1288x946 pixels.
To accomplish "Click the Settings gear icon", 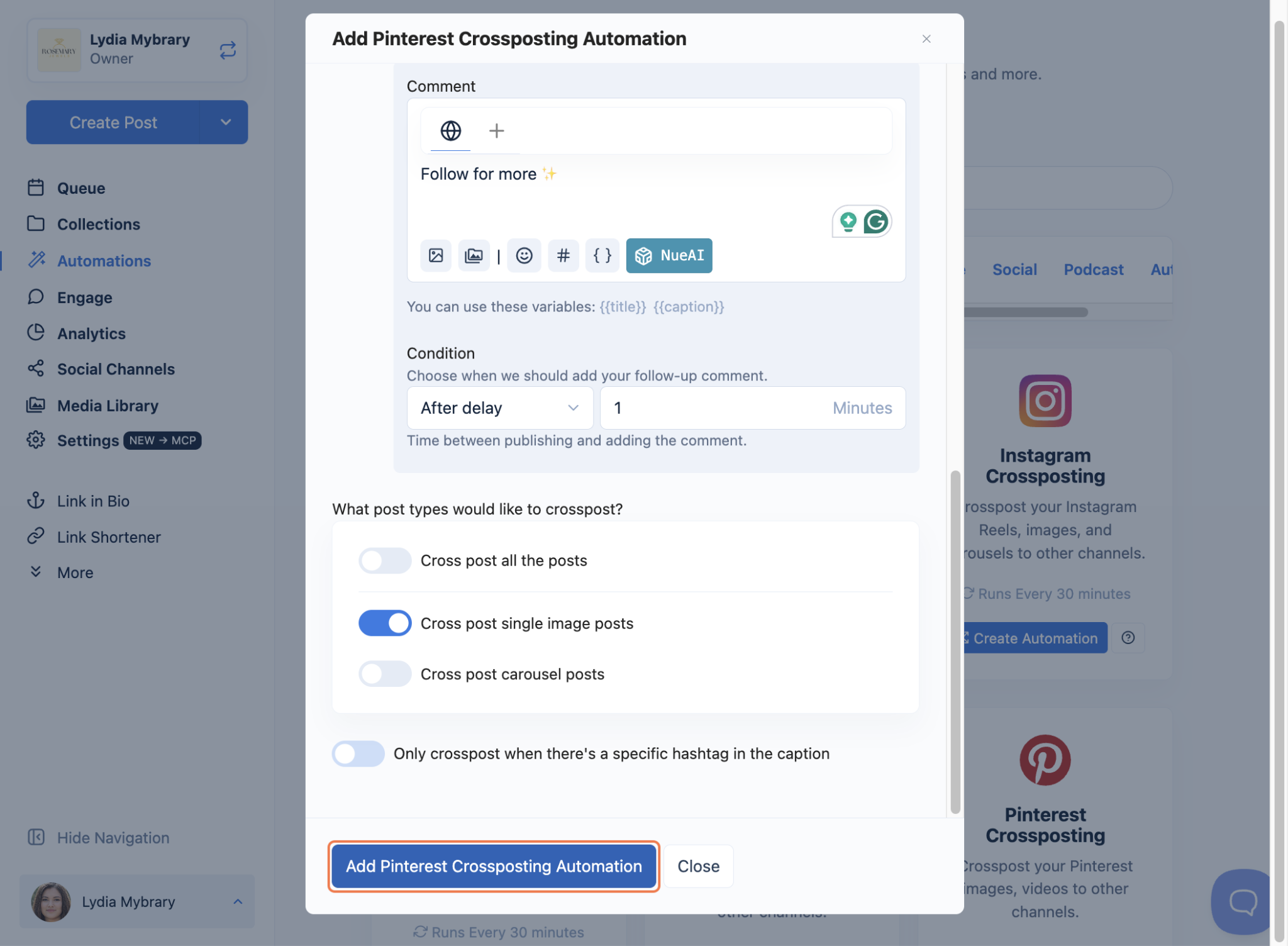I will click(36, 440).
